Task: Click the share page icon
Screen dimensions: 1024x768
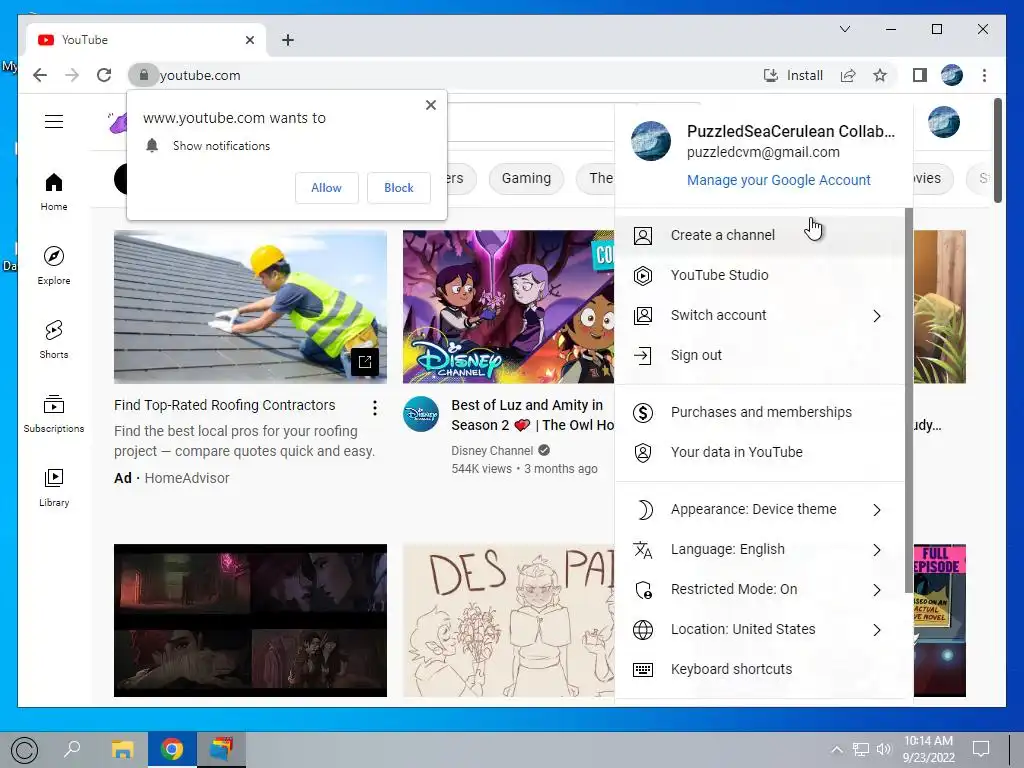Action: point(848,75)
